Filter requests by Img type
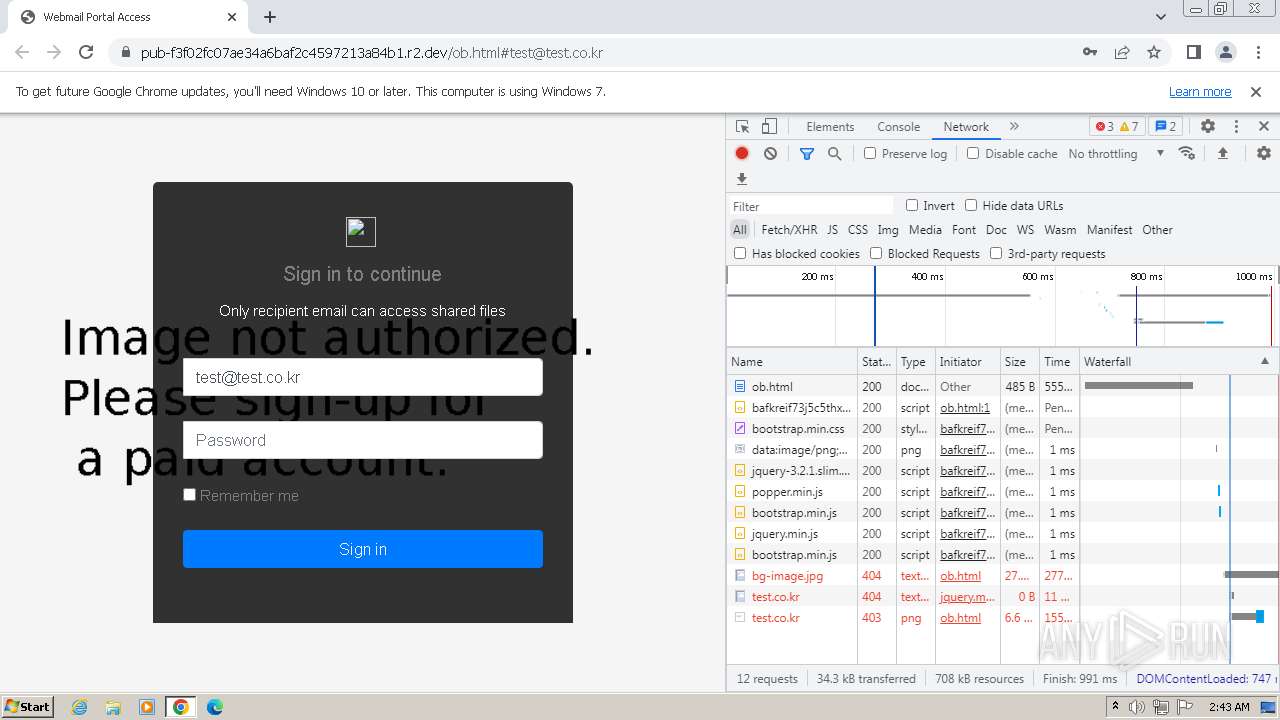1280x720 pixels. (888, 229)
